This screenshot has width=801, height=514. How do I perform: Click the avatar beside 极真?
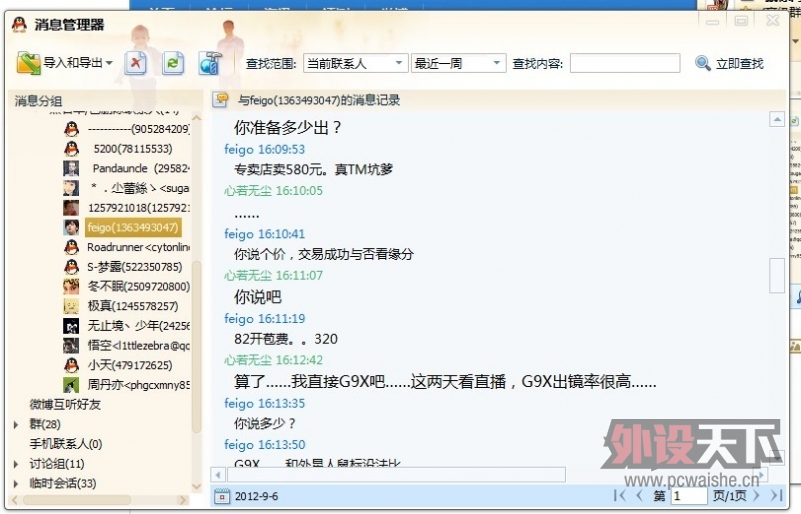pos(71,306)
